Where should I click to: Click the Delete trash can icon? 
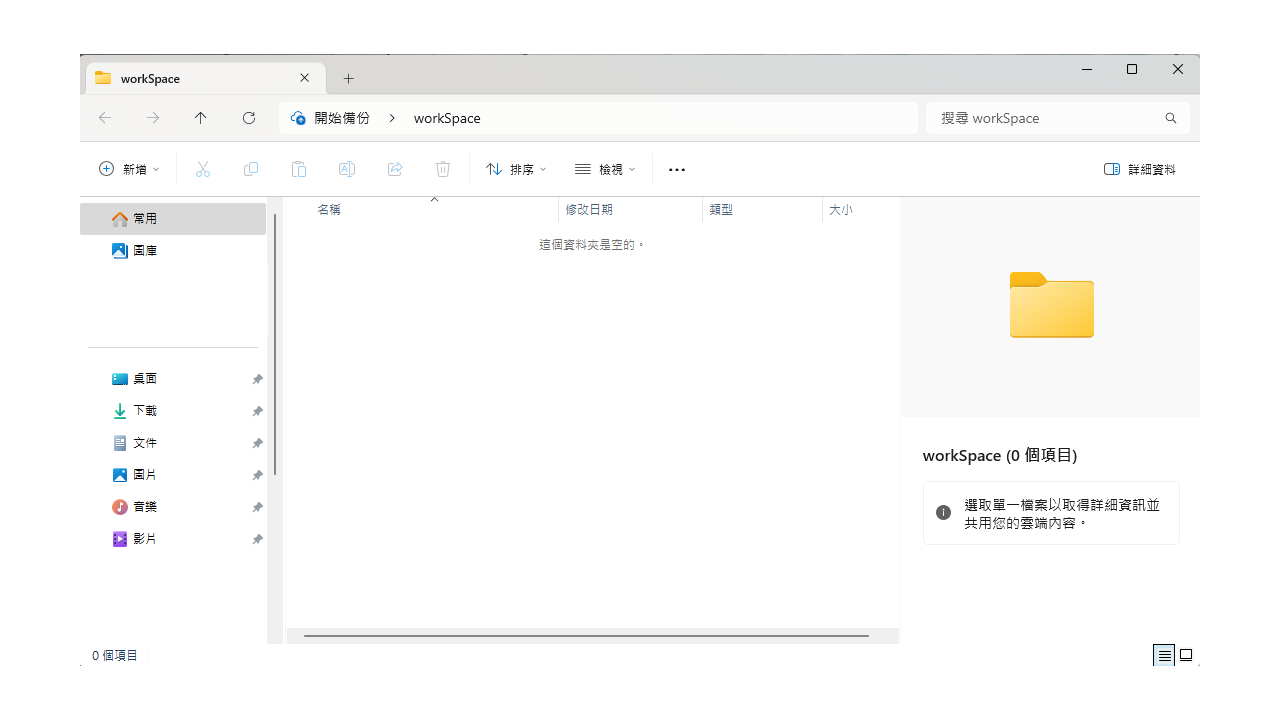(443, 170)
